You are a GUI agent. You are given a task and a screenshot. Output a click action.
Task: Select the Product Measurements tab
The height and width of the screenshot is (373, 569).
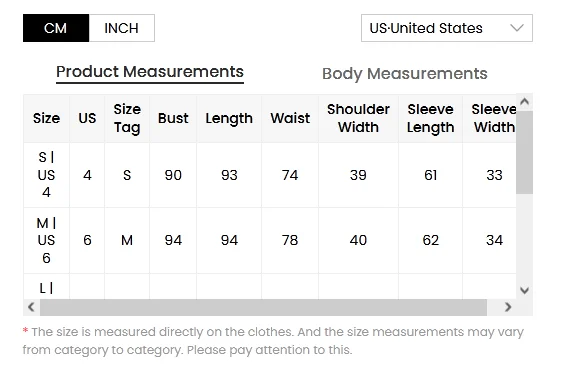point(150,72)
